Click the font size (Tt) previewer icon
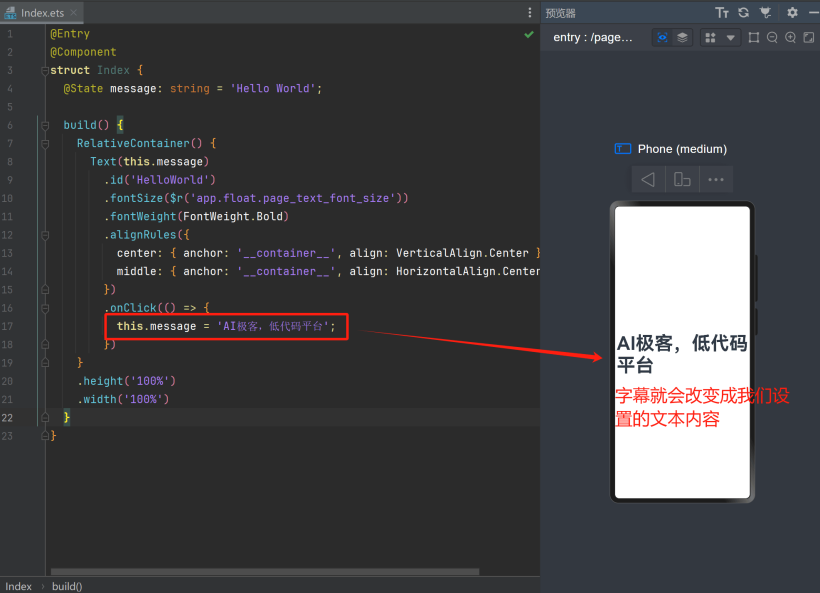The width and height of the screenshot is (820, 593). click(x=722, y=13)
